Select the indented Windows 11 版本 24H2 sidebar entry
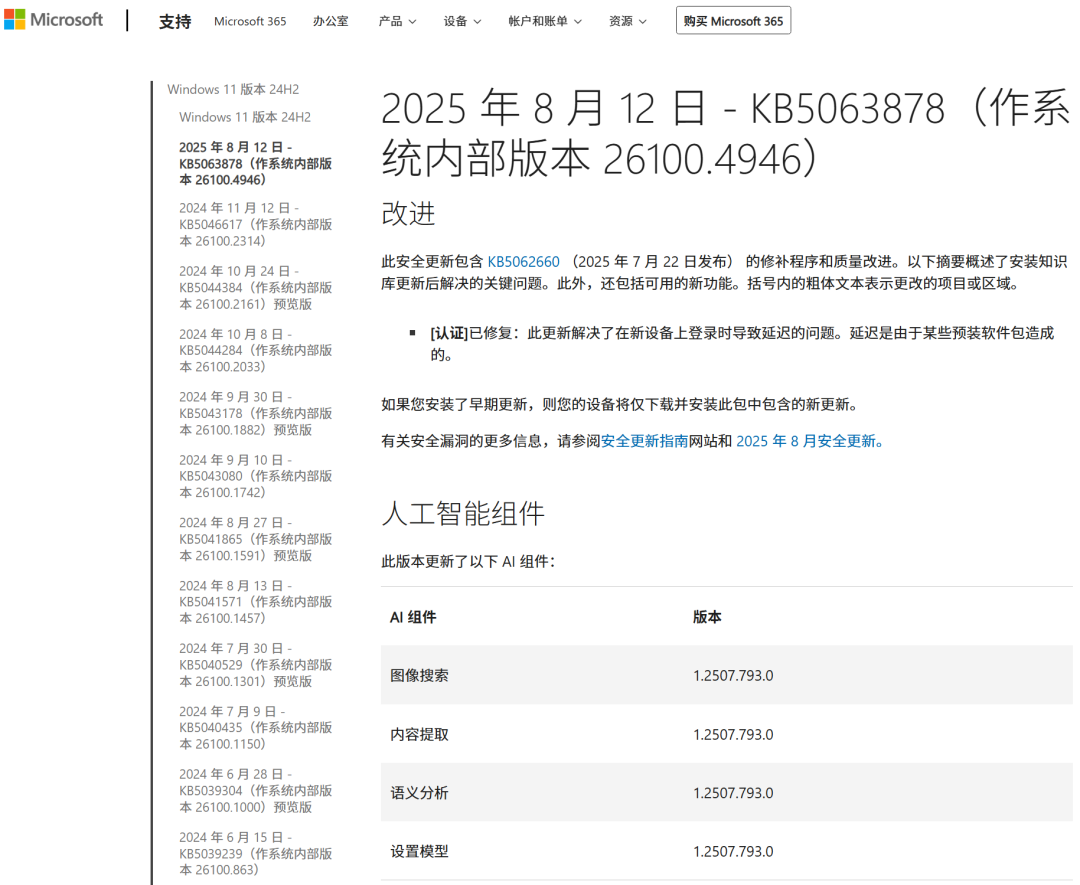Screen dimensions: 1080x885 tap(245, 117)
